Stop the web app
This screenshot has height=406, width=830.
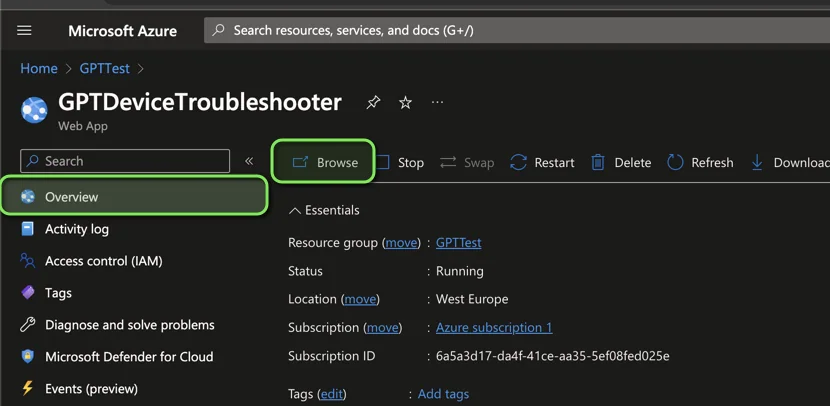coord(400,163)
